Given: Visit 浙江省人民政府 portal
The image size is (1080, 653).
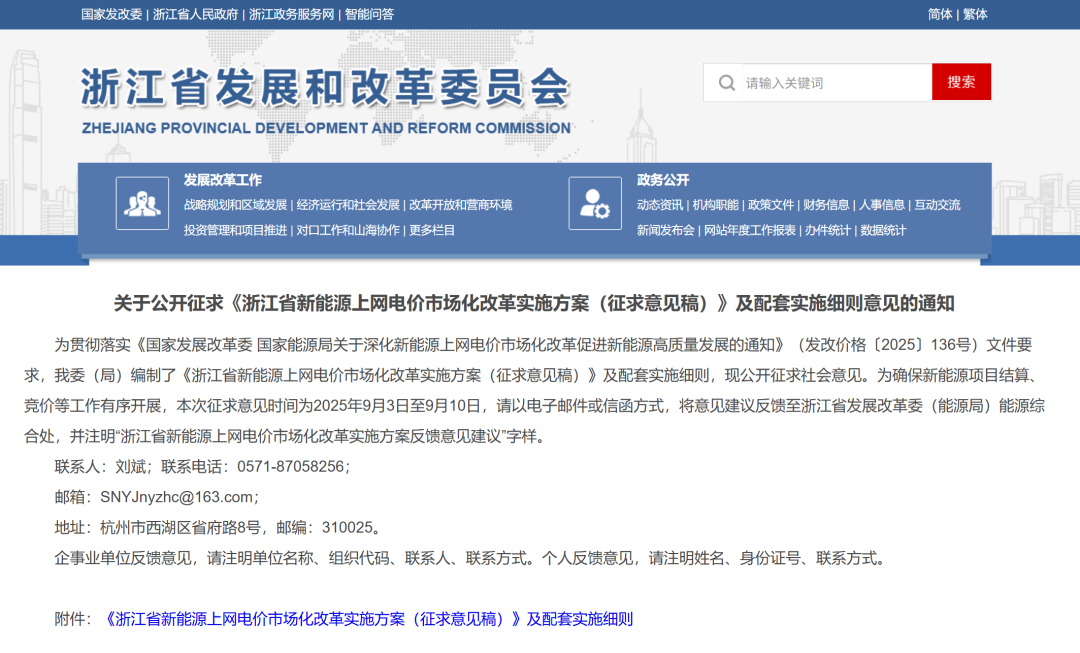Looking at the screenshot, I should (196, 15).
